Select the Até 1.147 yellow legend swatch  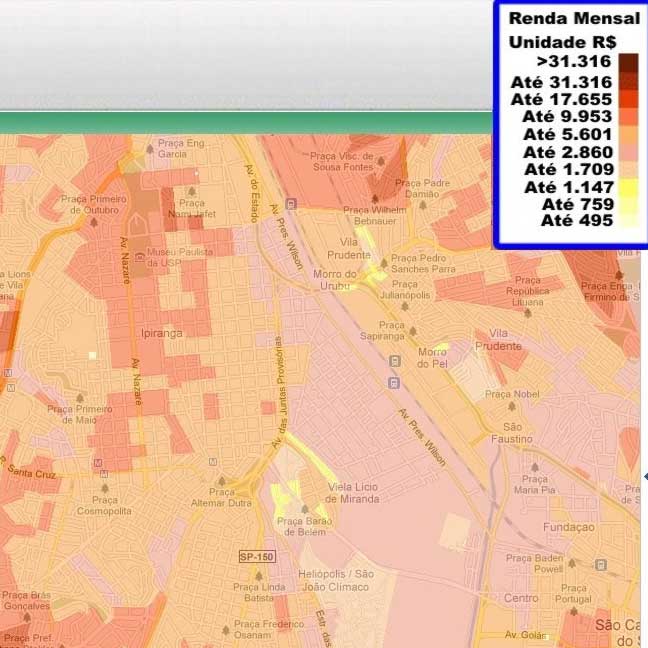click(x=628, y=187)
